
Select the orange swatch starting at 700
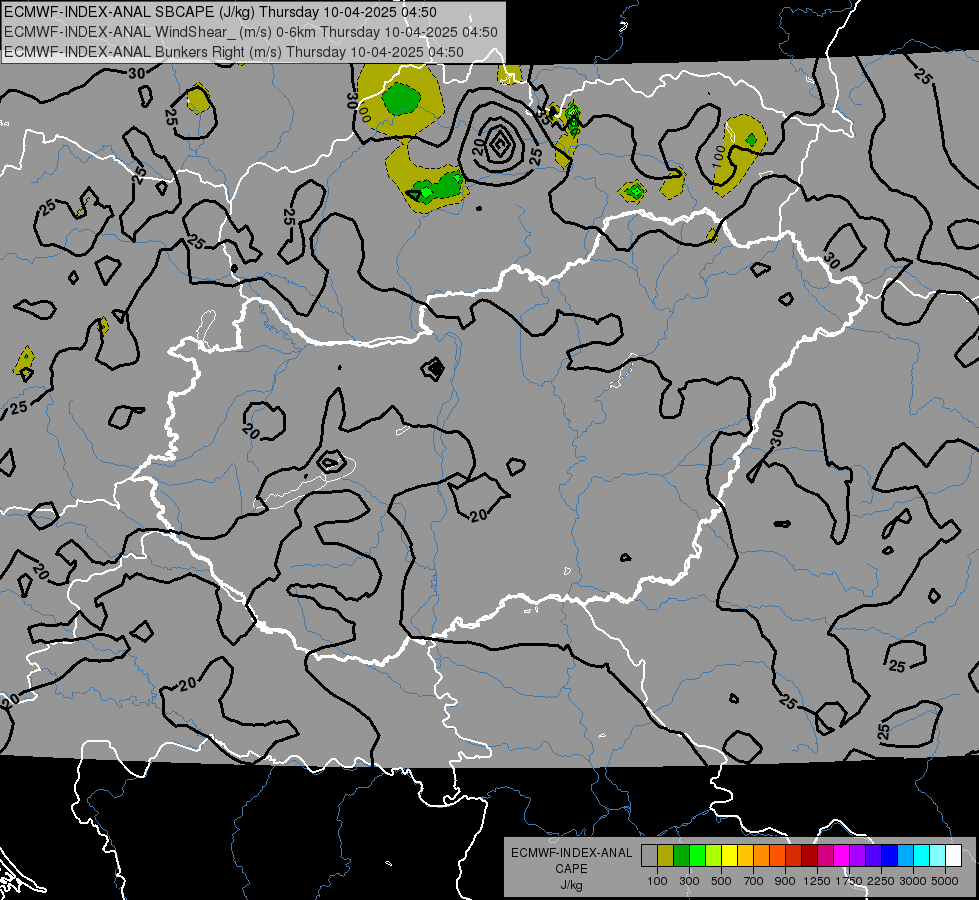(x=761, y=856)
